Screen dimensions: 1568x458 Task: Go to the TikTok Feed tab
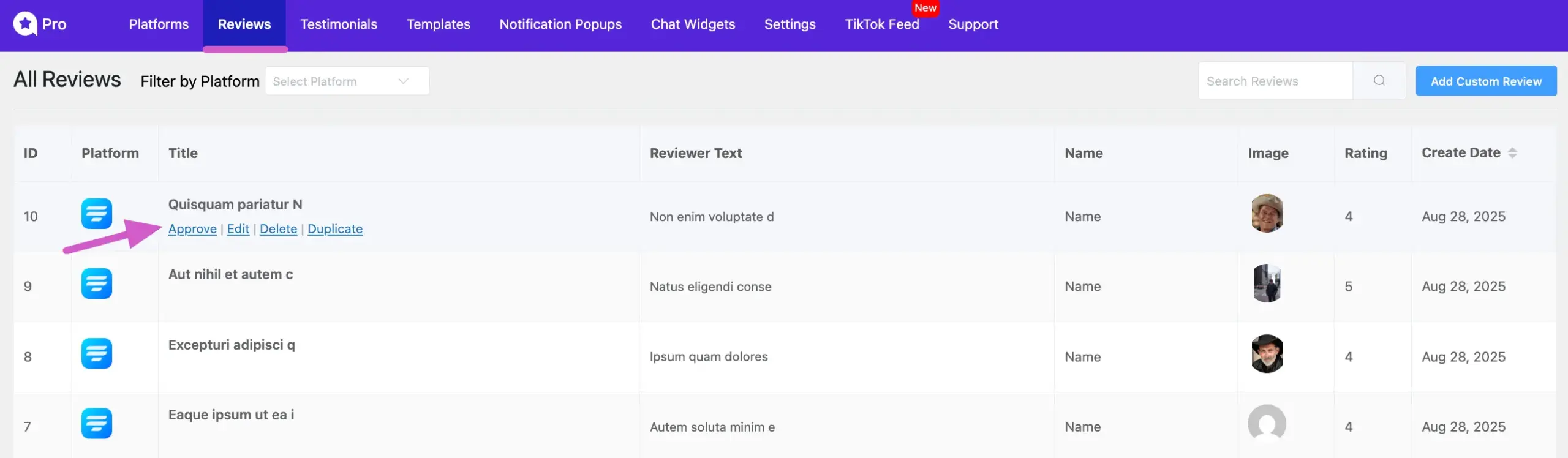point(881,24)
